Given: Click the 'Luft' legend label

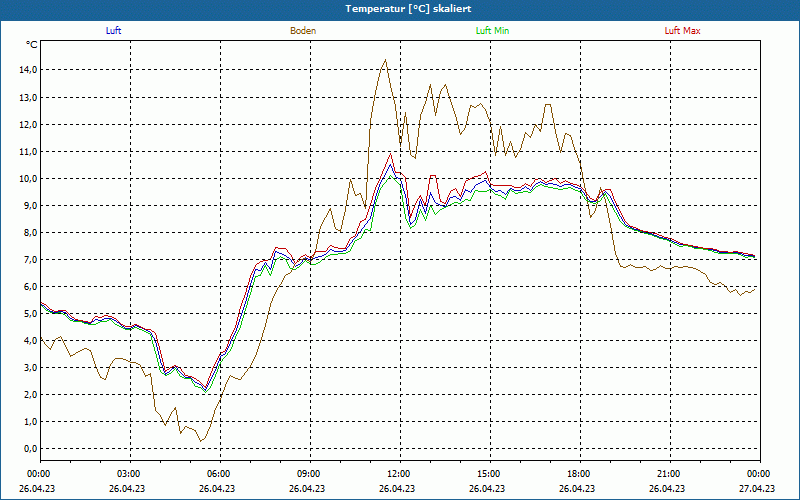Looking at the screenshot, I should click(113, 31).
